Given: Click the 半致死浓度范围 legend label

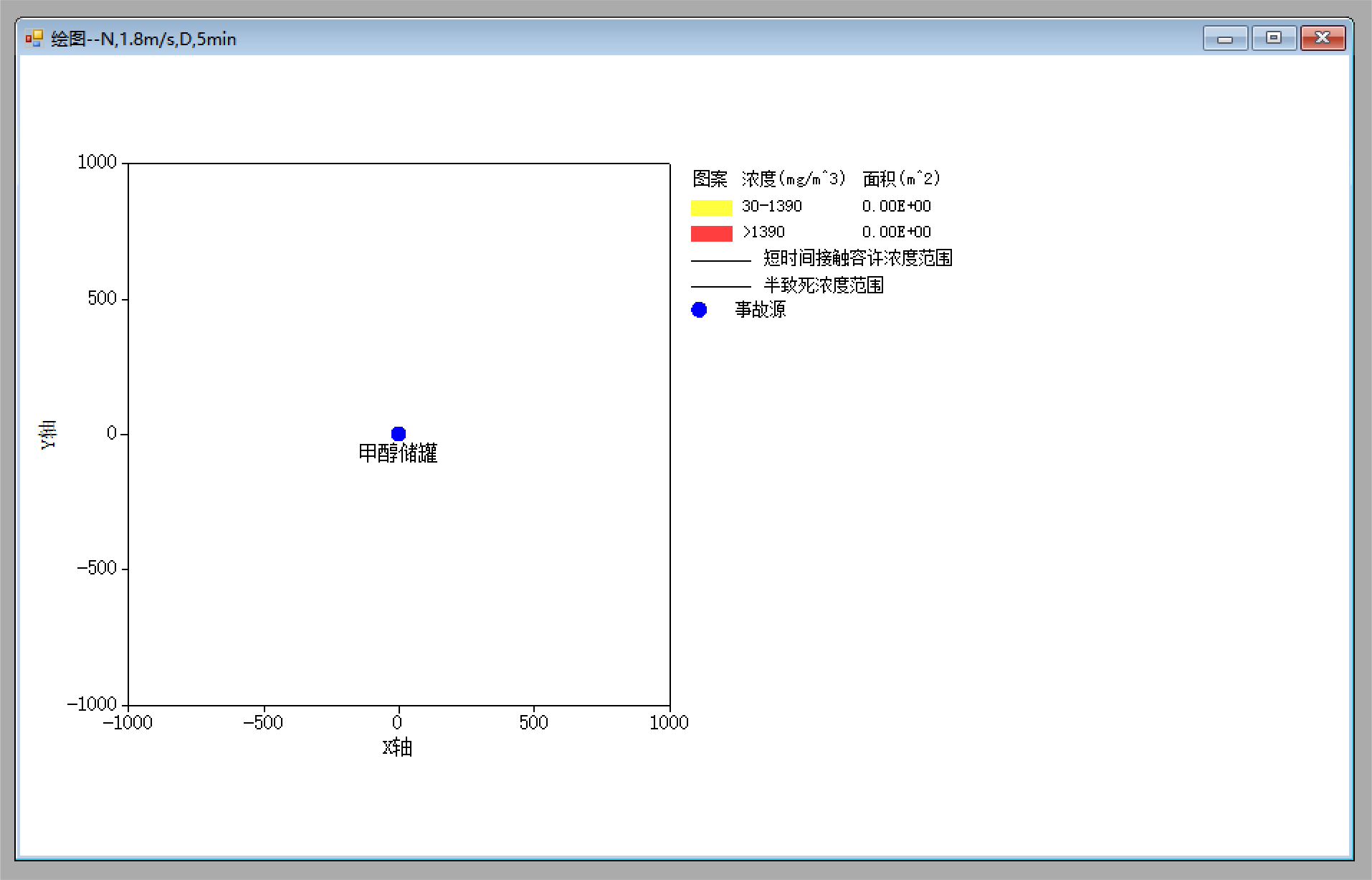Looking at the screenshot, I should [x=824, y=285].
